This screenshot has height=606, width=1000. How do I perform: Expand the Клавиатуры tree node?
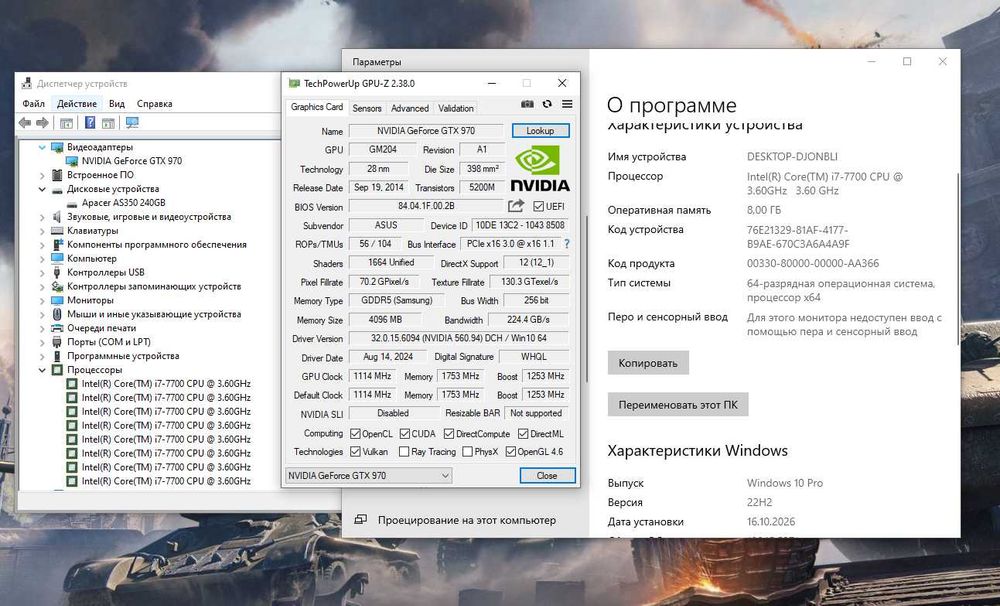point(42,231)
